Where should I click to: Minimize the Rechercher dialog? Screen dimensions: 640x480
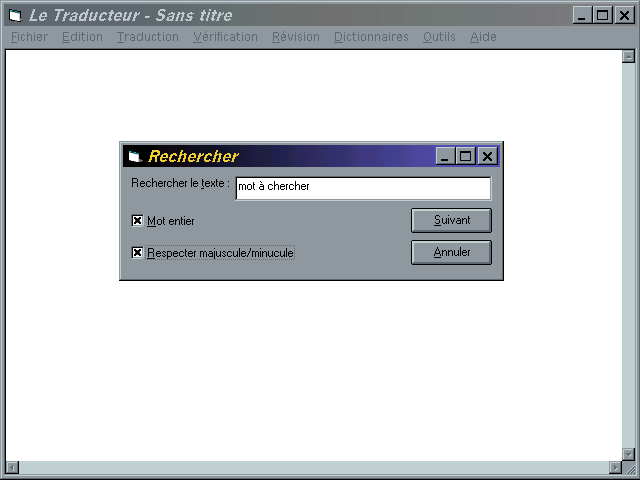pos(445,156)
